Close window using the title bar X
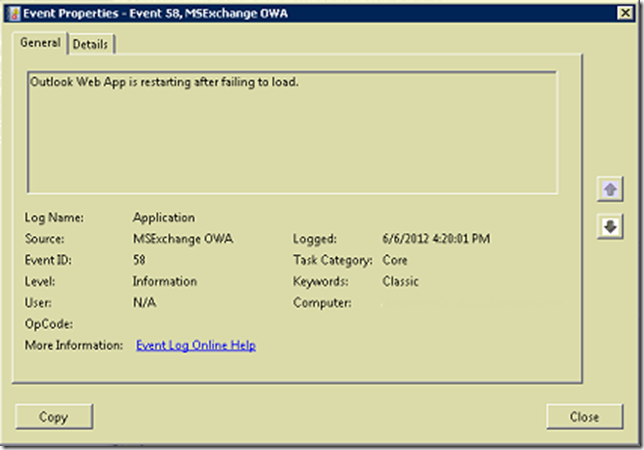This screenshot has width=644, height=450. click(x=625, y=13)
